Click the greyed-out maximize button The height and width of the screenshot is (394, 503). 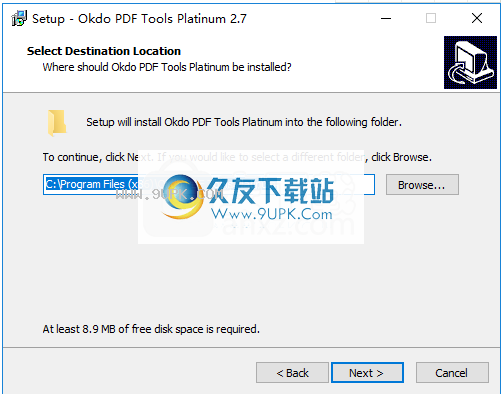[x=431, y=18]
